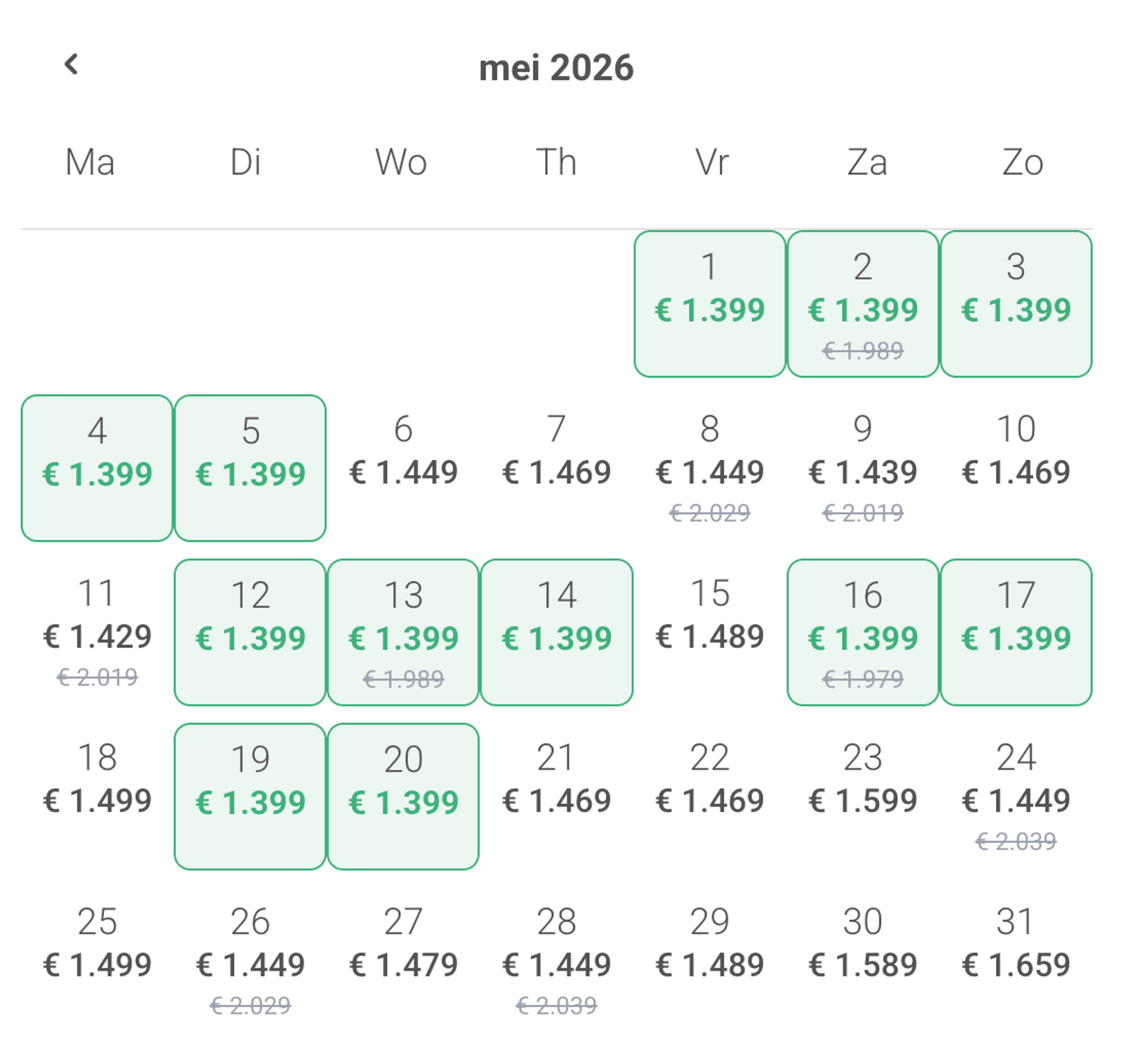Select May 31 priced € 1.659
The image size is (1148, 1045).
pyautogui.click(x=1016, y=960)
